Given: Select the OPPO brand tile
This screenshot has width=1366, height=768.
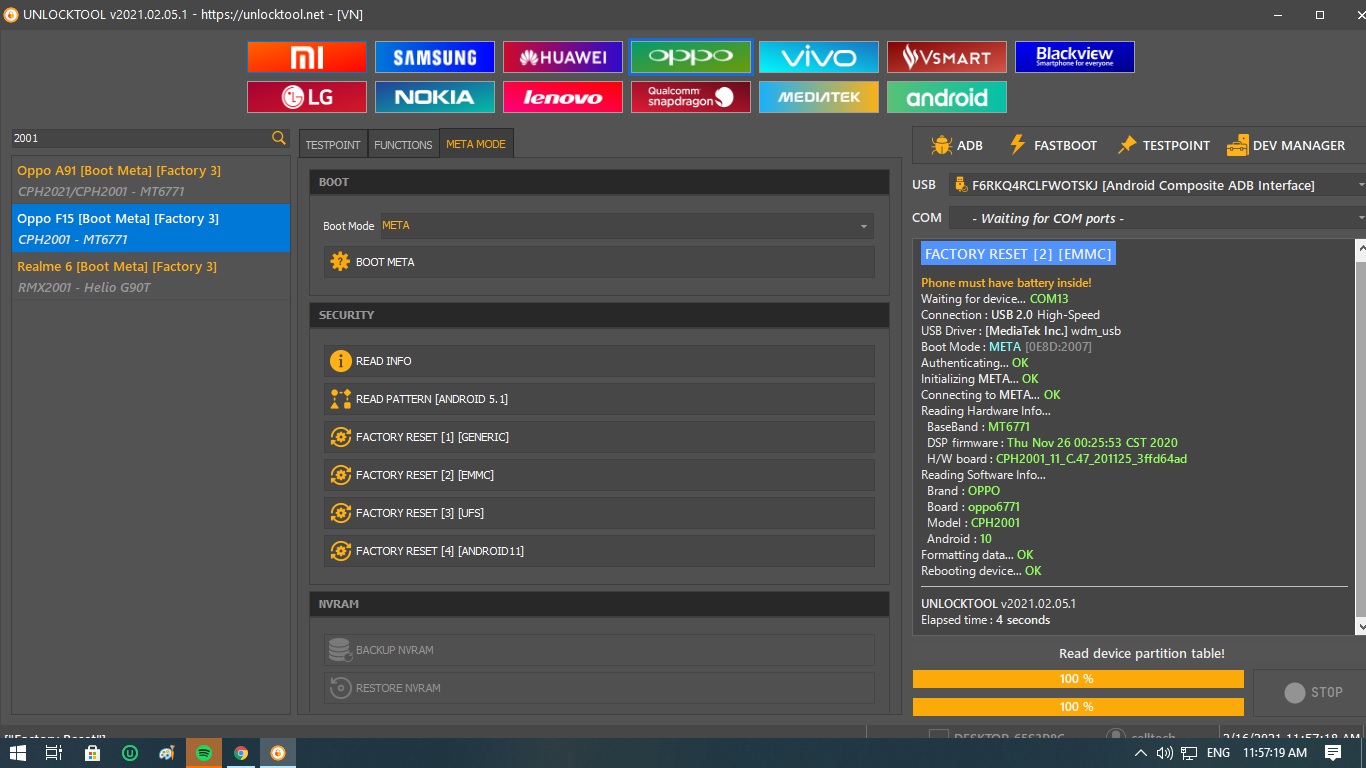Looking at the screenshot, I should click(x=691, y=57).
